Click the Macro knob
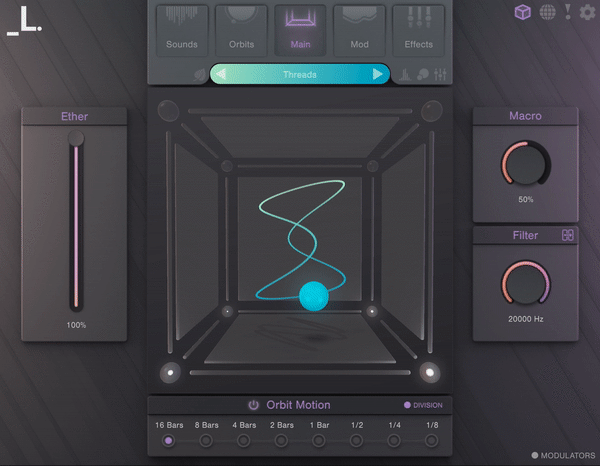The image size is (600, 466). 525,162
